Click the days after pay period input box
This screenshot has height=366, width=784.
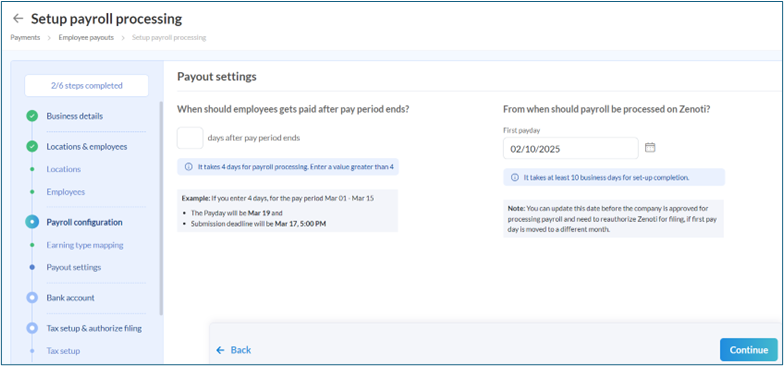pos(190,138)
